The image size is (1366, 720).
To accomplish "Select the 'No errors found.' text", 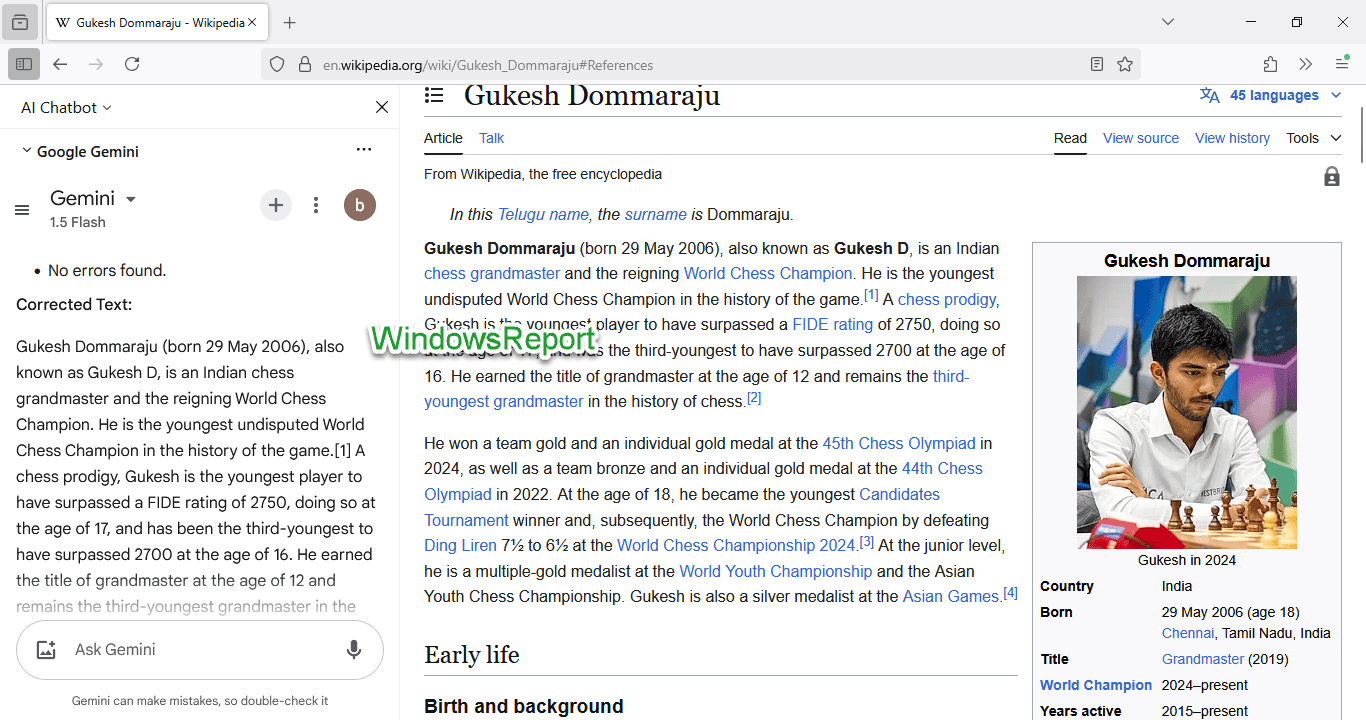I will pyautogui.click(x=107, y=270).
